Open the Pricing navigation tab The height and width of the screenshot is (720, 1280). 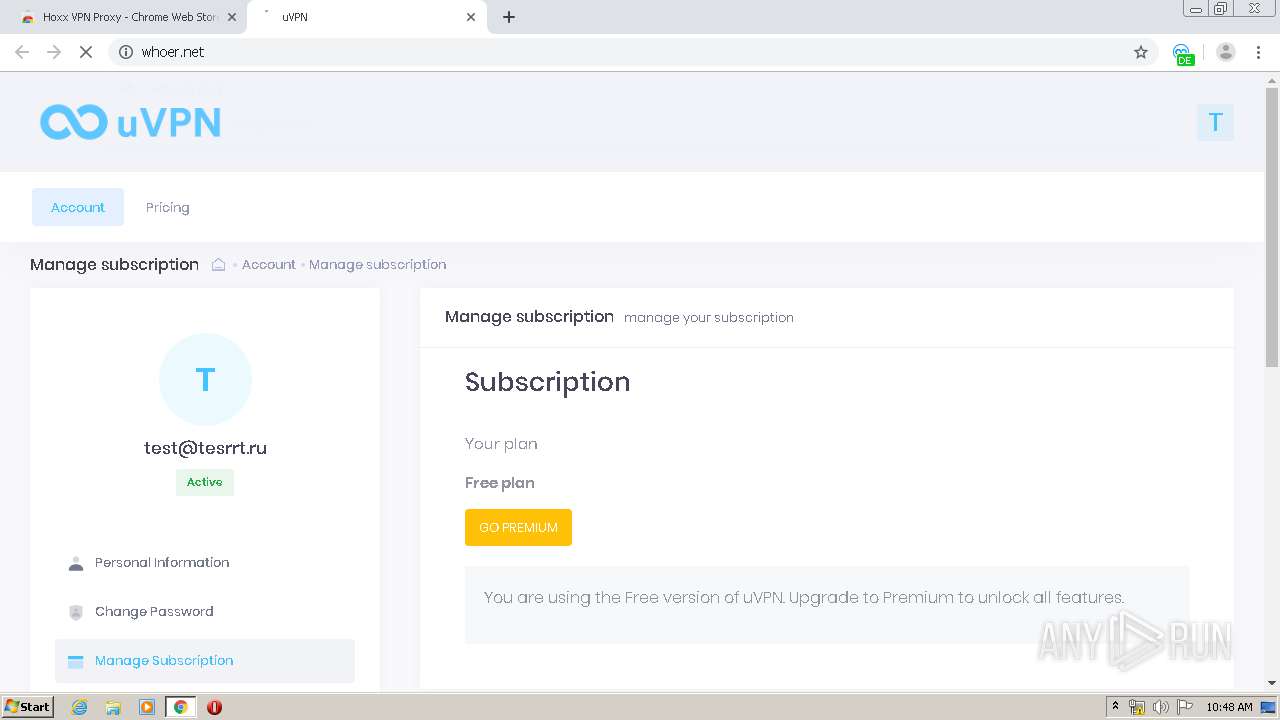pyautogui.click(x=167, y=207)
